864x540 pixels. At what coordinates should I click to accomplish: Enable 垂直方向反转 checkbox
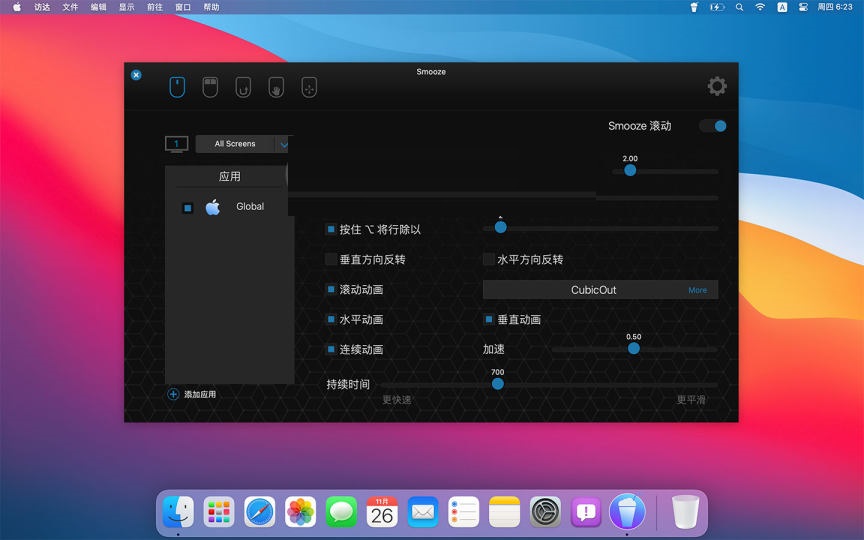point(331,259)
